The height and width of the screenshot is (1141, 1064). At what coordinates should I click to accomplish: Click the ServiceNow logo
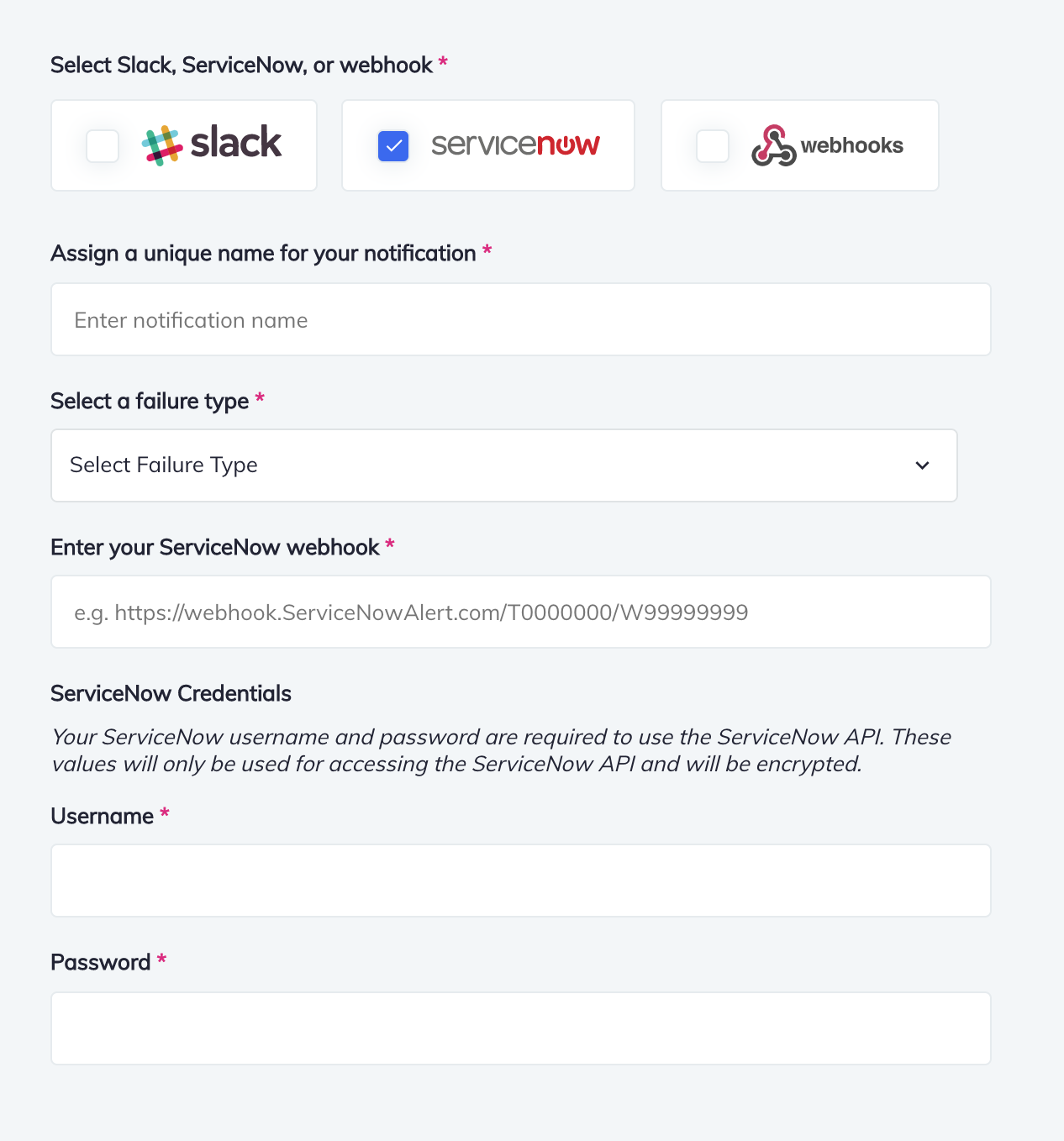[x=515, y=145]
